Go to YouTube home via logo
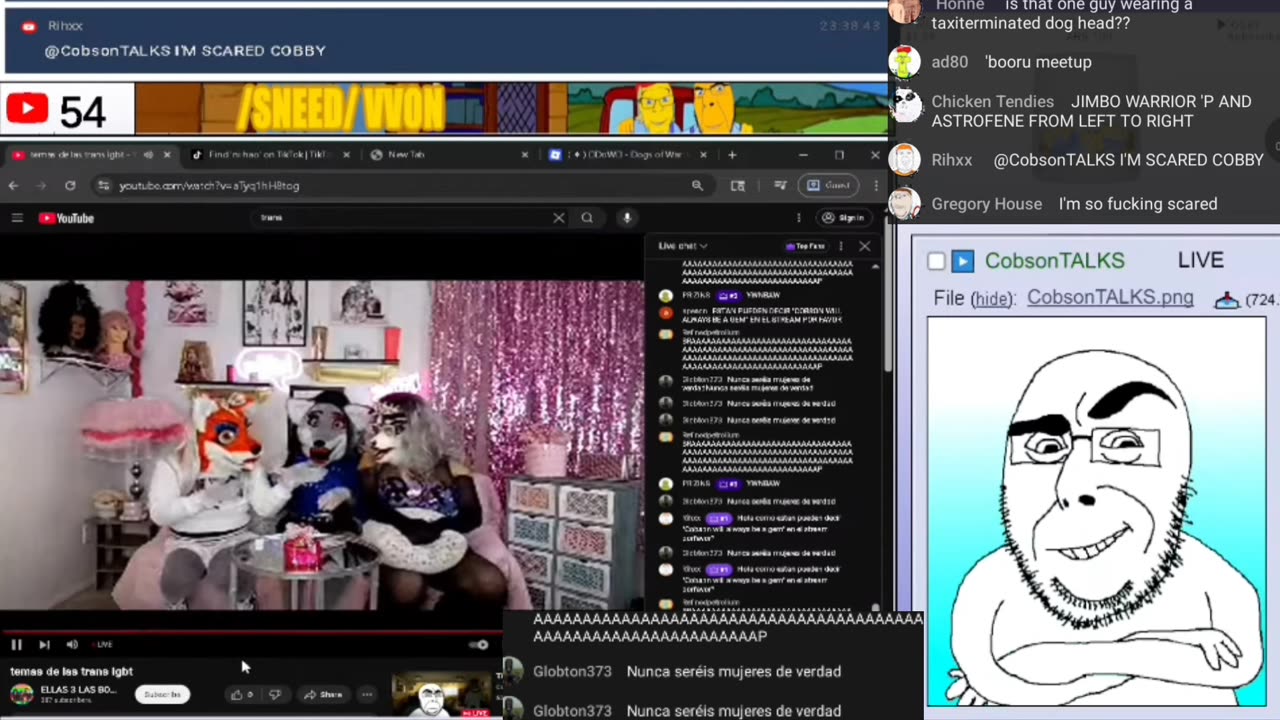 coord(66,218)
